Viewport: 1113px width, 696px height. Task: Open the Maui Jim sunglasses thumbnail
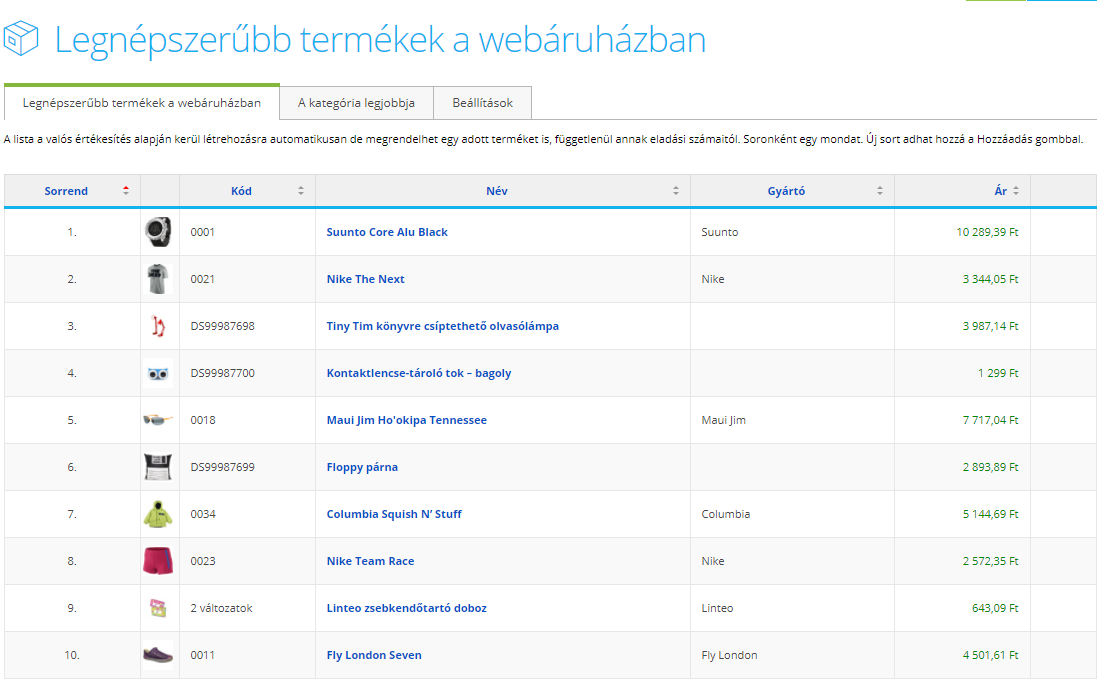point(158,420)
